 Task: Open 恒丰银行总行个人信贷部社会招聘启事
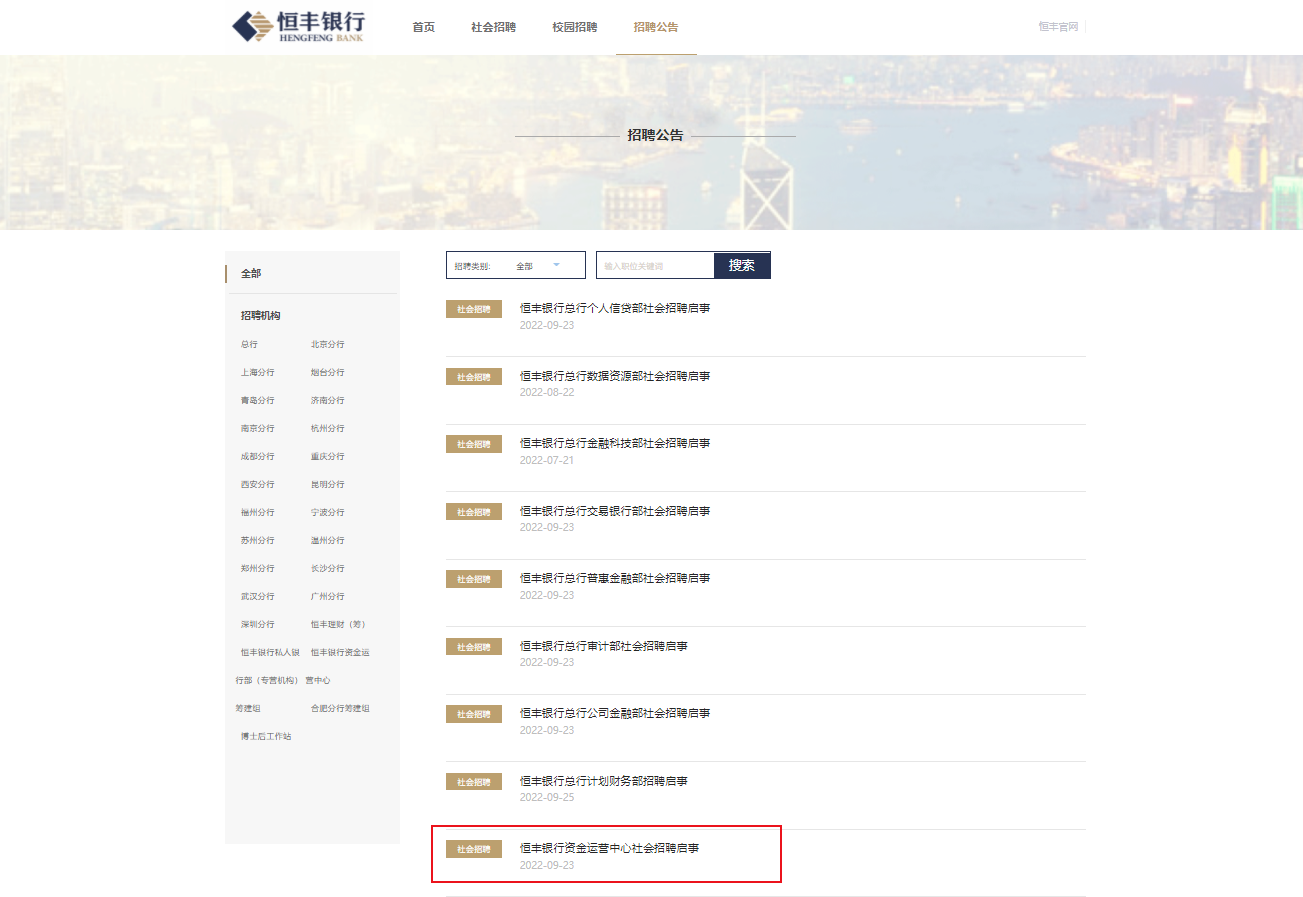(x=615, y=308)
